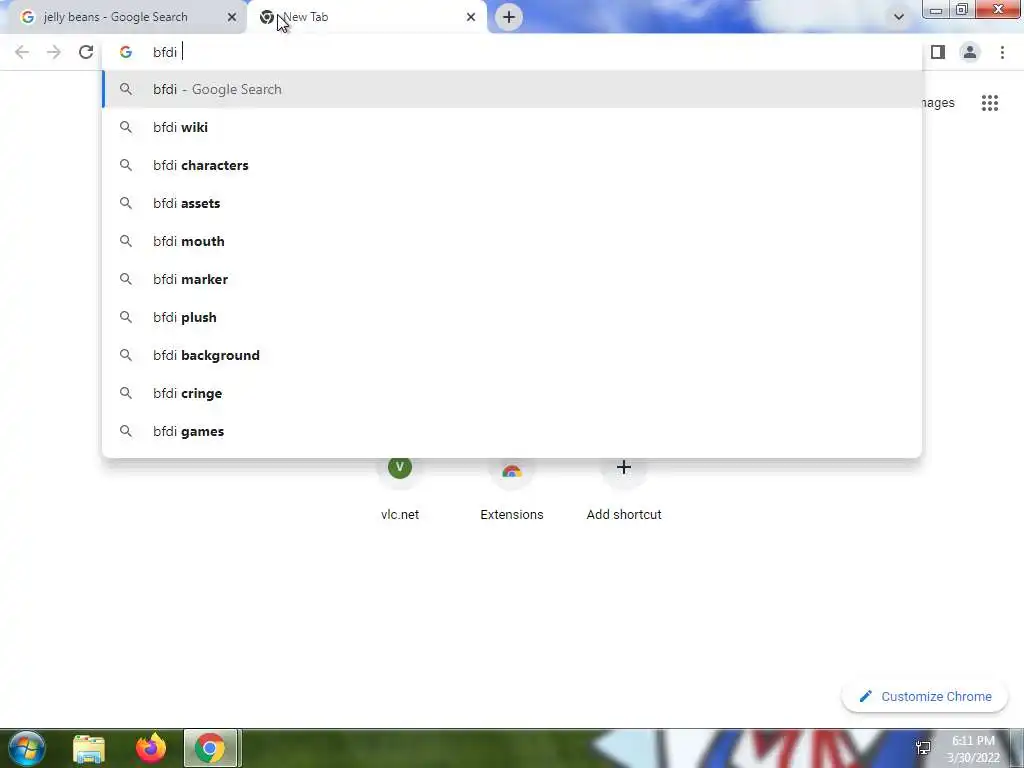Open Customize Chrome
The height and width of the screenshot is (768, 1024).
[x=925, y=697]
